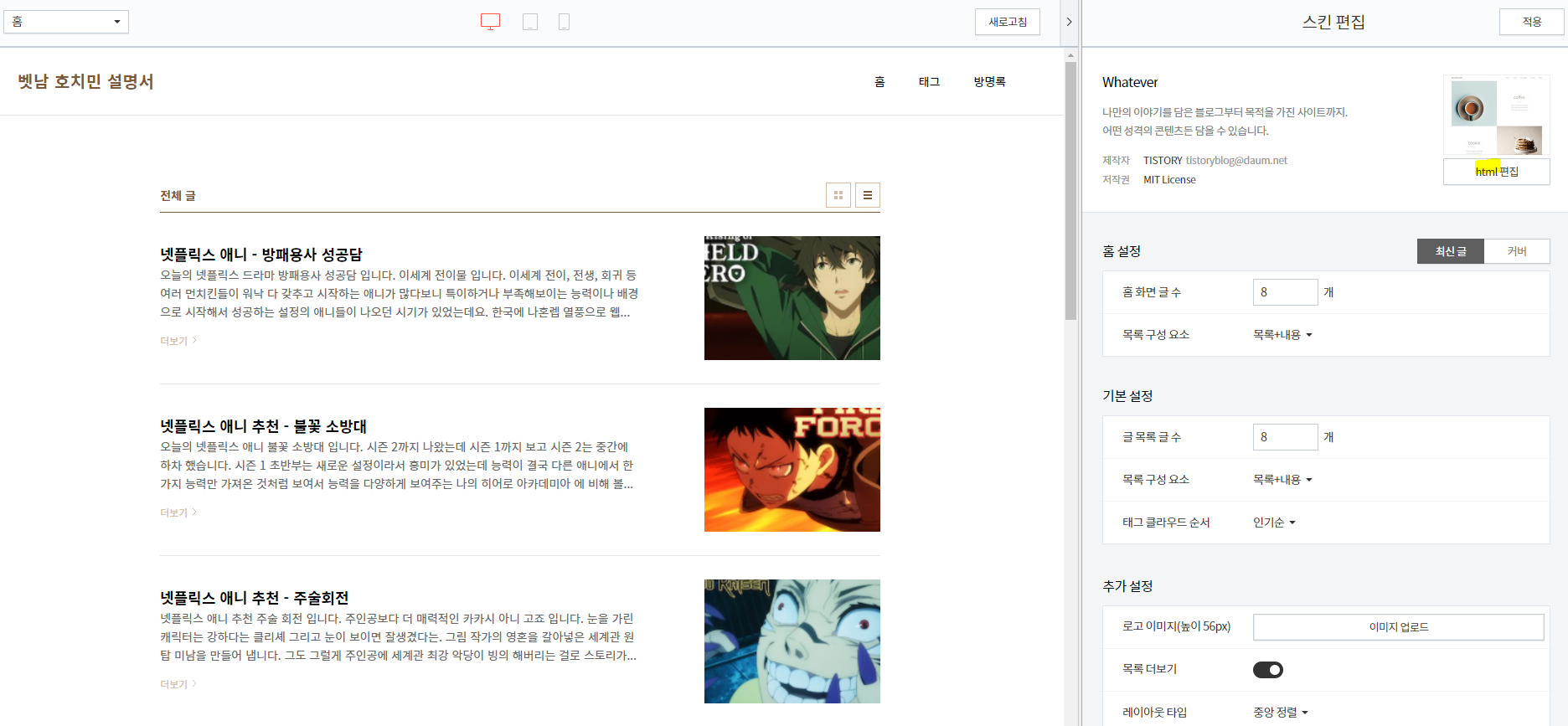The width and height of the screenshot is (1568, 726).
Task: Open the 홈 page selector dropdown
Action: (66, 22)
